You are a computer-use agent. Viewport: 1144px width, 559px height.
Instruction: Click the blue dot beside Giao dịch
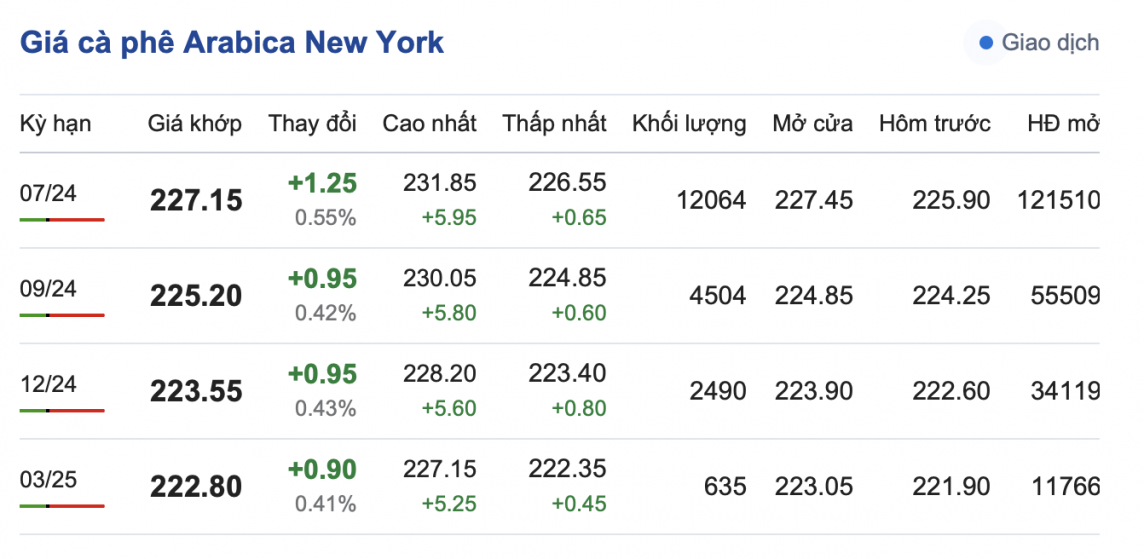(986, 43)
